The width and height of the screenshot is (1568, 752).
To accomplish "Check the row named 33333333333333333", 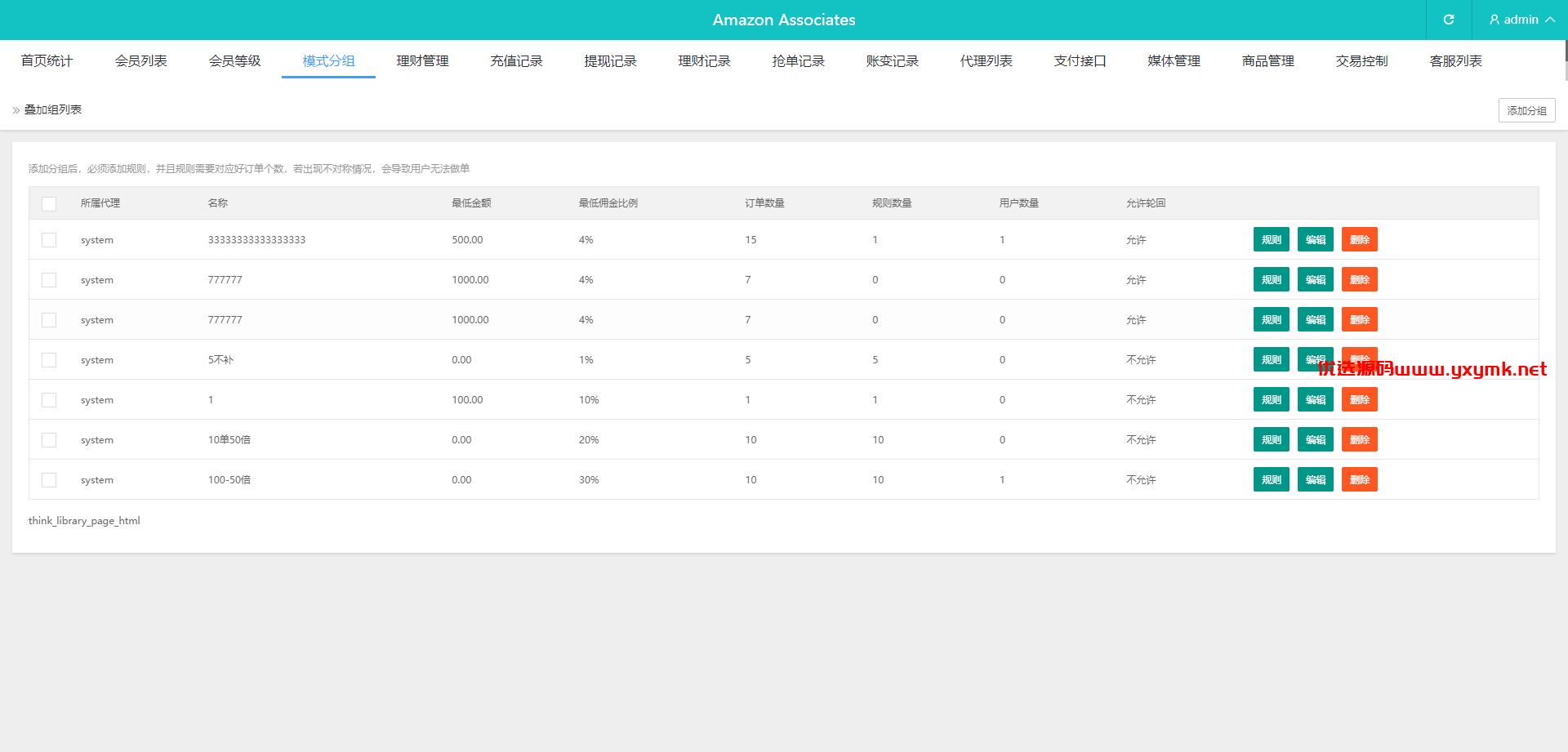I will pyautogui.click(x=49, y=240).
